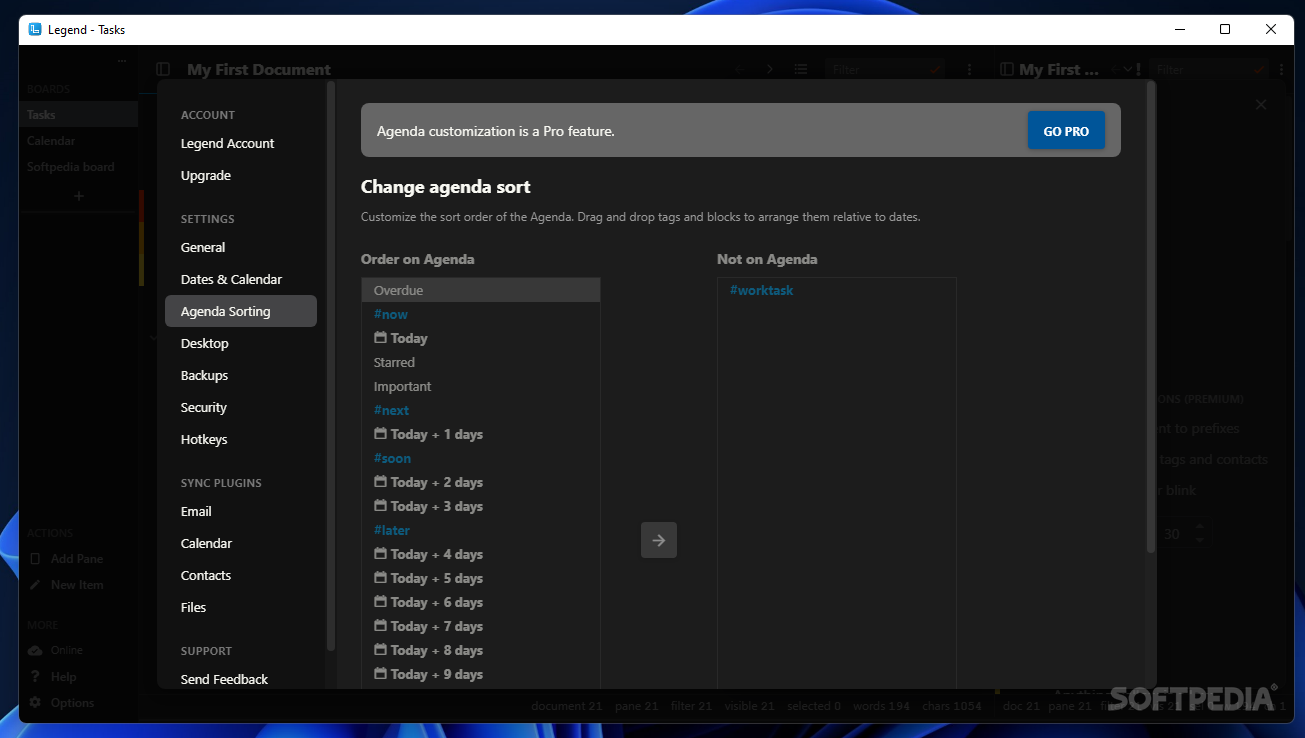
Task: Toggle sidebar icon beside My First Document
Action: [163, 69]
